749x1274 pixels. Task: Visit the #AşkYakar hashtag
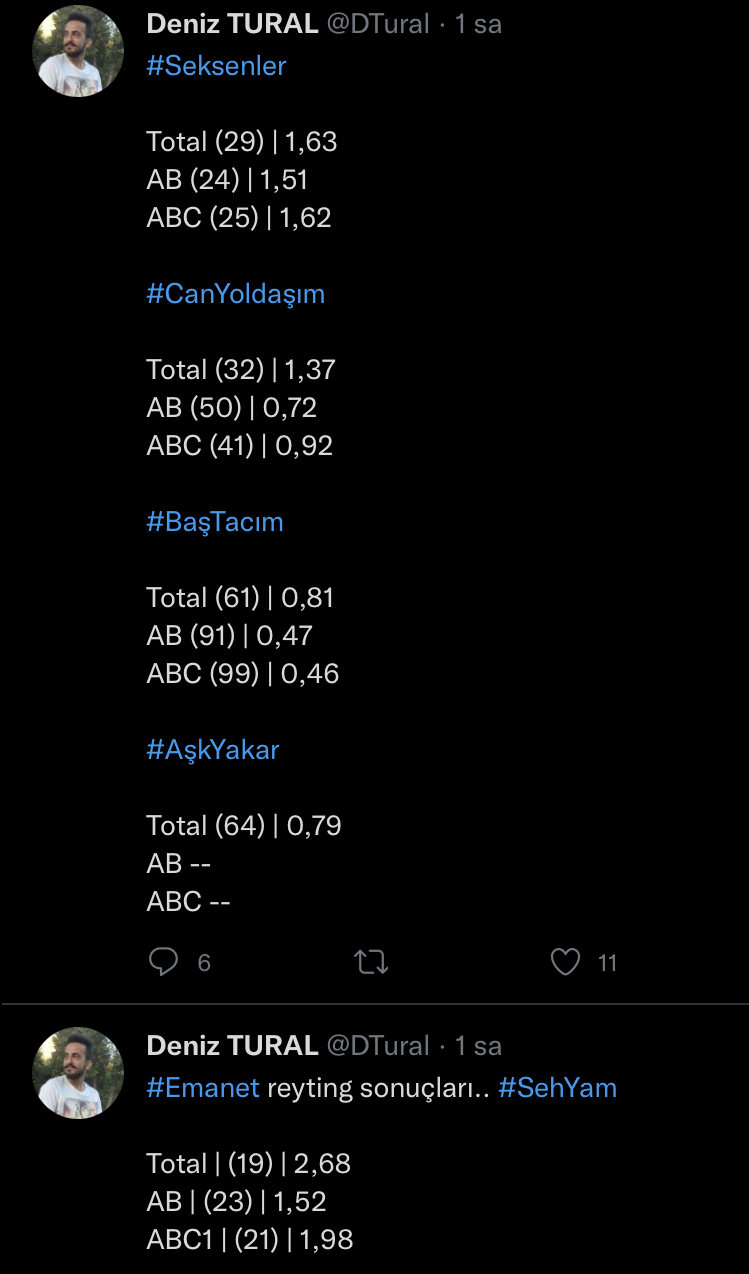click(x=212, y=750)
